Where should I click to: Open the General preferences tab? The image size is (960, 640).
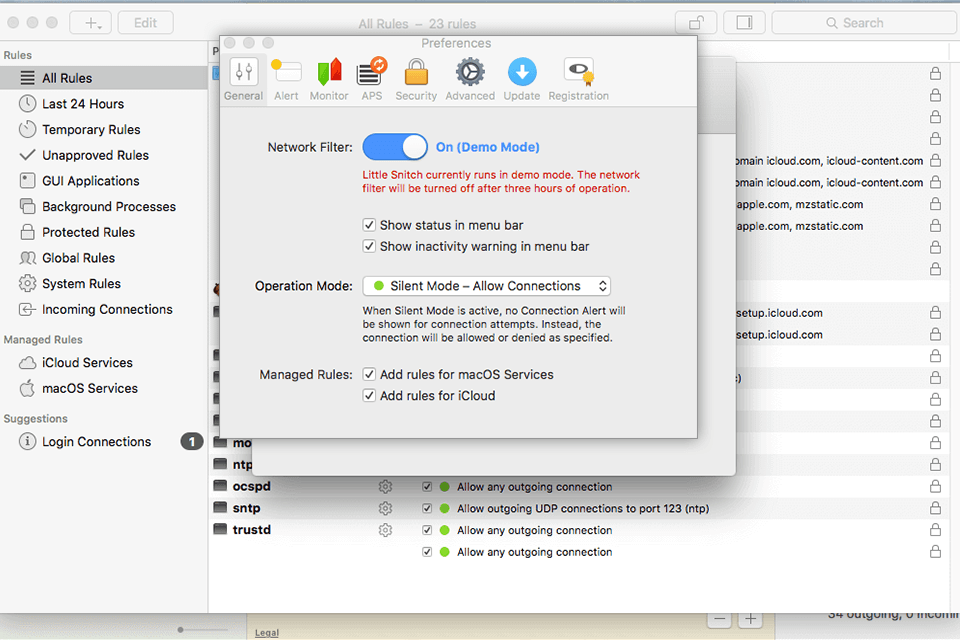[x=244, y=80]
